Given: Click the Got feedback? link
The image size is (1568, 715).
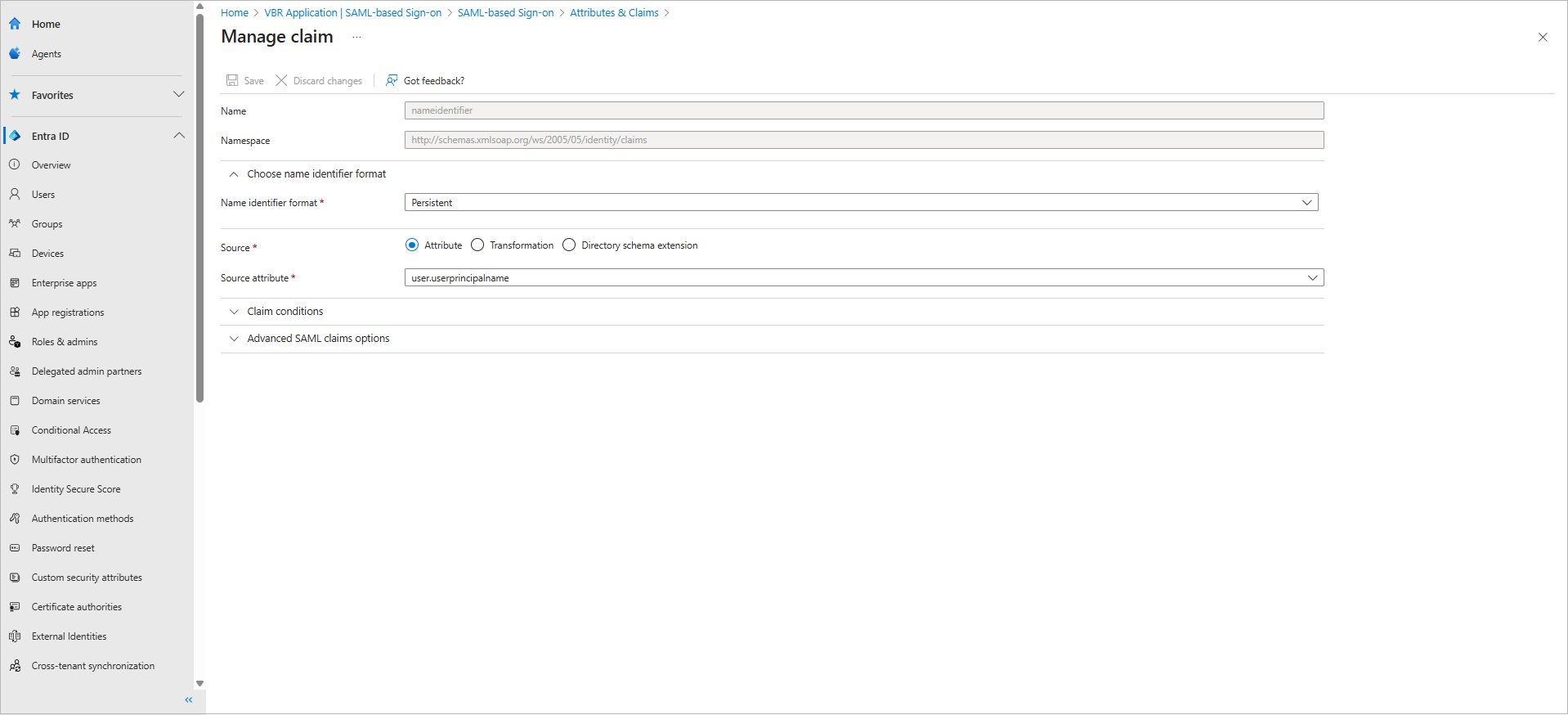Looking at the screenshot, I should (x=434, y=81).
